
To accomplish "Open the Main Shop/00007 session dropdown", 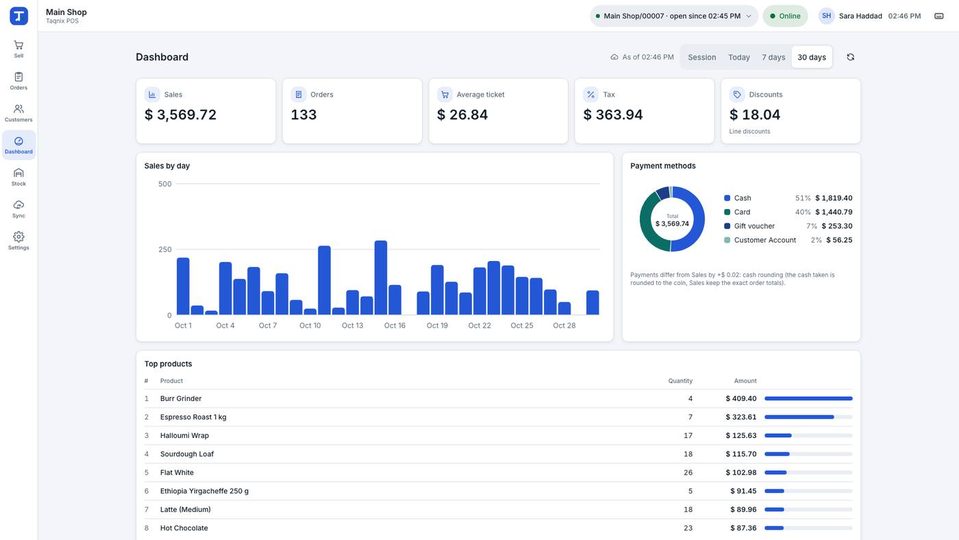I will (x=674, y=16).
